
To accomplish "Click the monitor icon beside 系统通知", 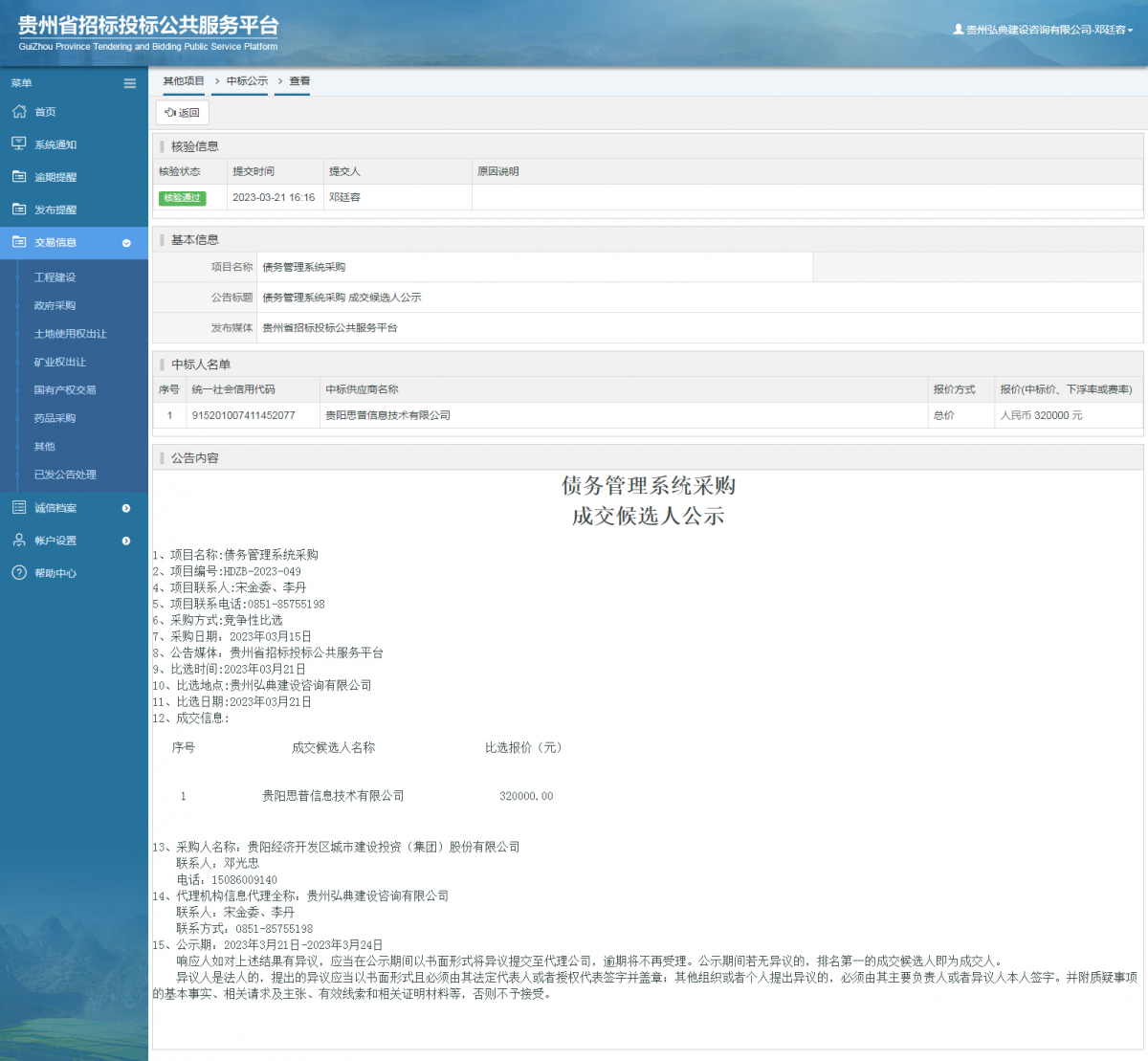I will click(19, 144).
